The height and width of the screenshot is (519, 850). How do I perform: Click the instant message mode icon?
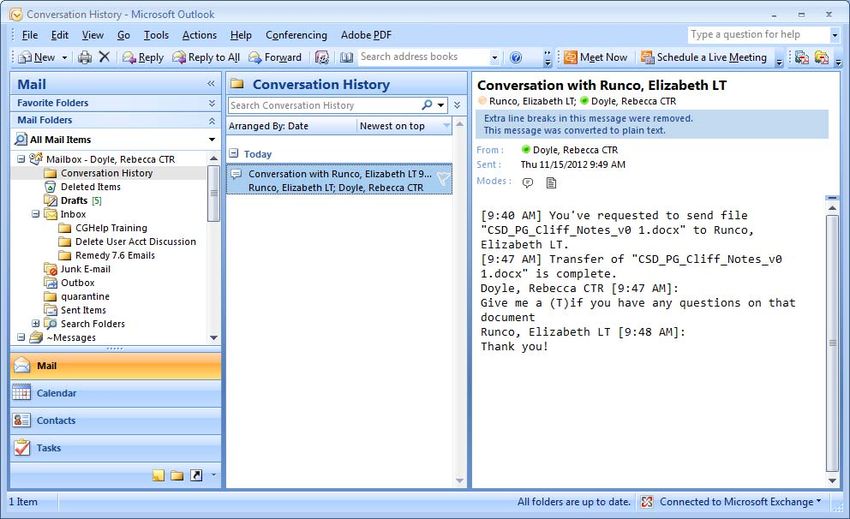pyautogui.click(x=527, y=183)
